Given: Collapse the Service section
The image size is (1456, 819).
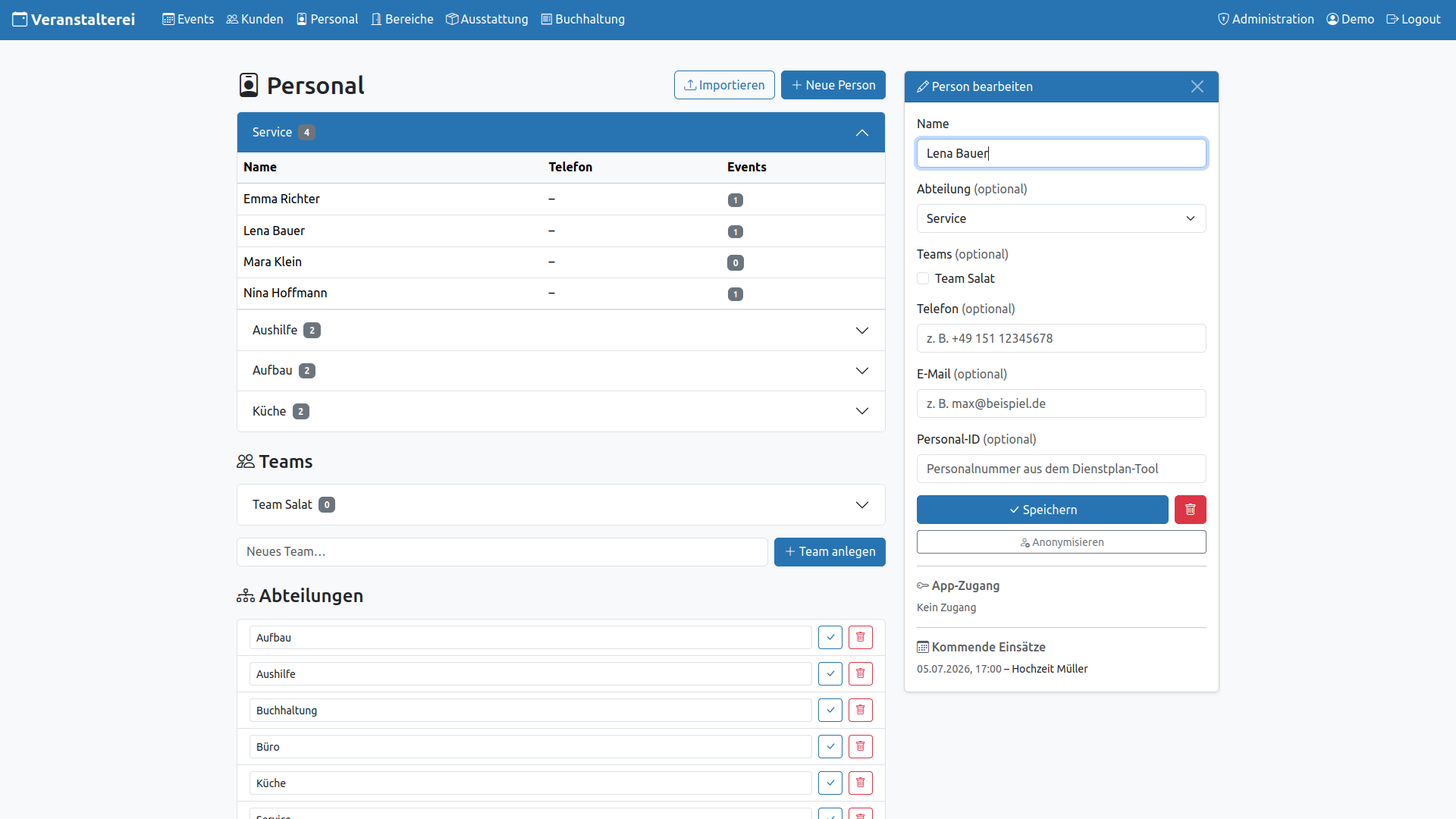Looking at the screenshot, I should (x=561, y=133).
